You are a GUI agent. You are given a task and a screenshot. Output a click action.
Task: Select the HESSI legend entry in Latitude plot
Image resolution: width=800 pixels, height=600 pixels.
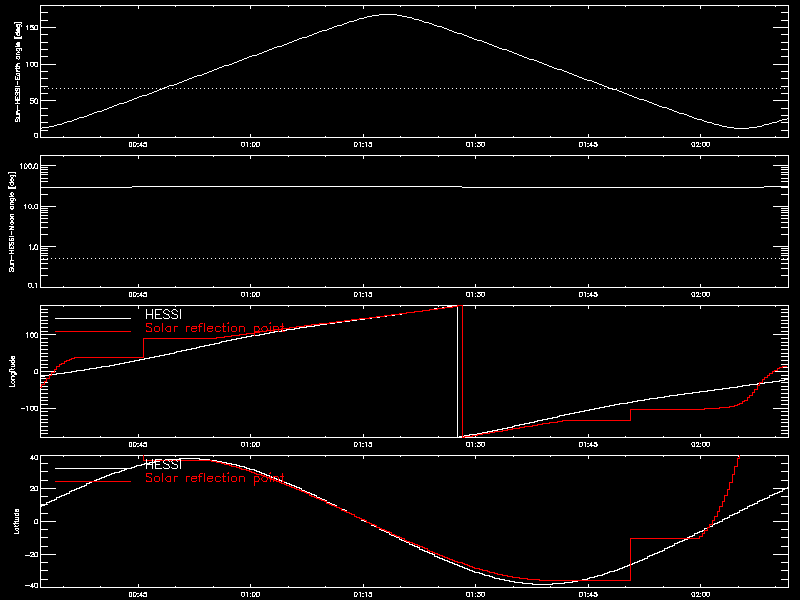pos(163,464)
